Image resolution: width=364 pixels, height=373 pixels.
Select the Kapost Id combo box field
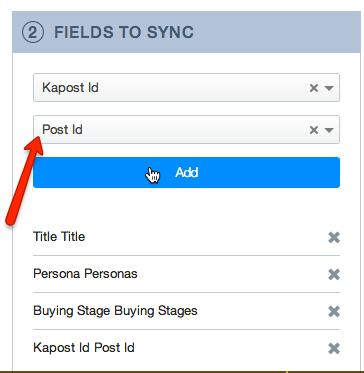point(186,88)
